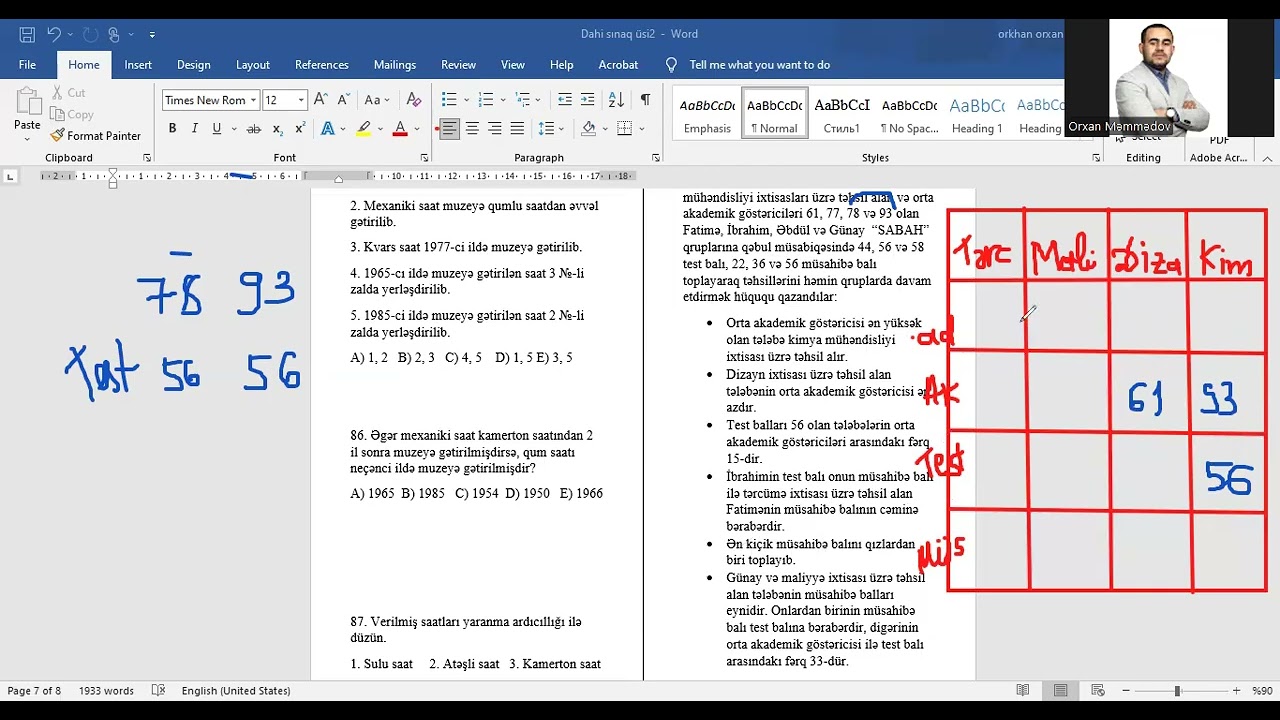Screen dimensions: 1280x720
Task: Apply the Emphasis style
Action: pos(707,114)
